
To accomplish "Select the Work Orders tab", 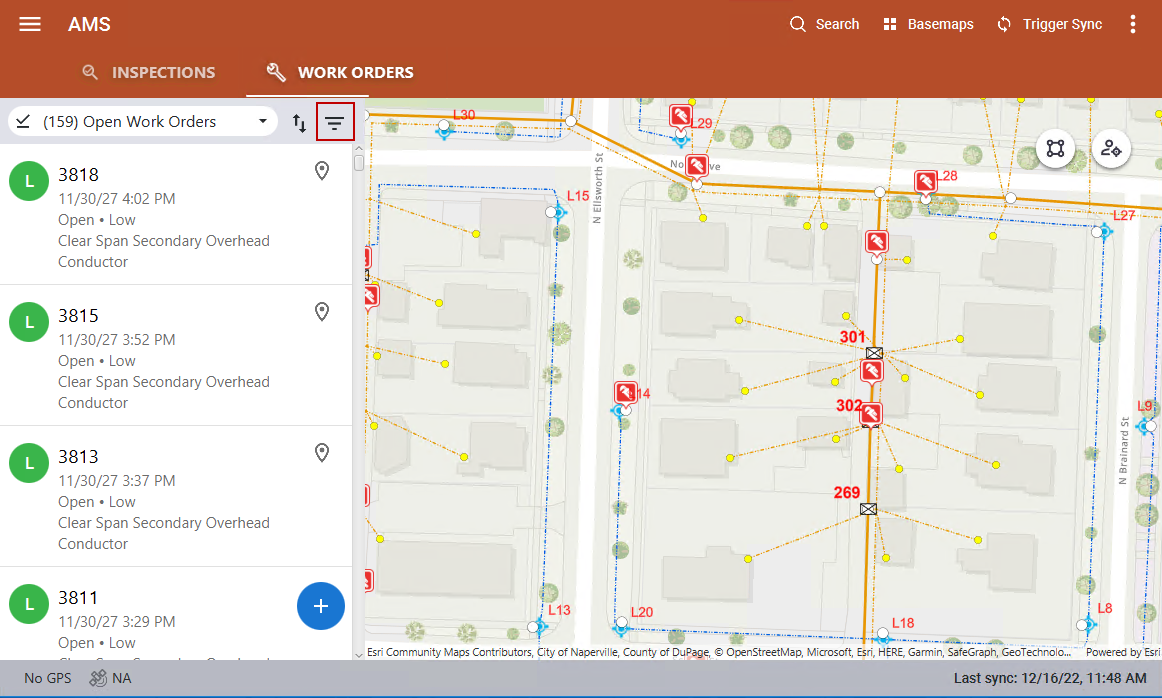I will point(340,73).
